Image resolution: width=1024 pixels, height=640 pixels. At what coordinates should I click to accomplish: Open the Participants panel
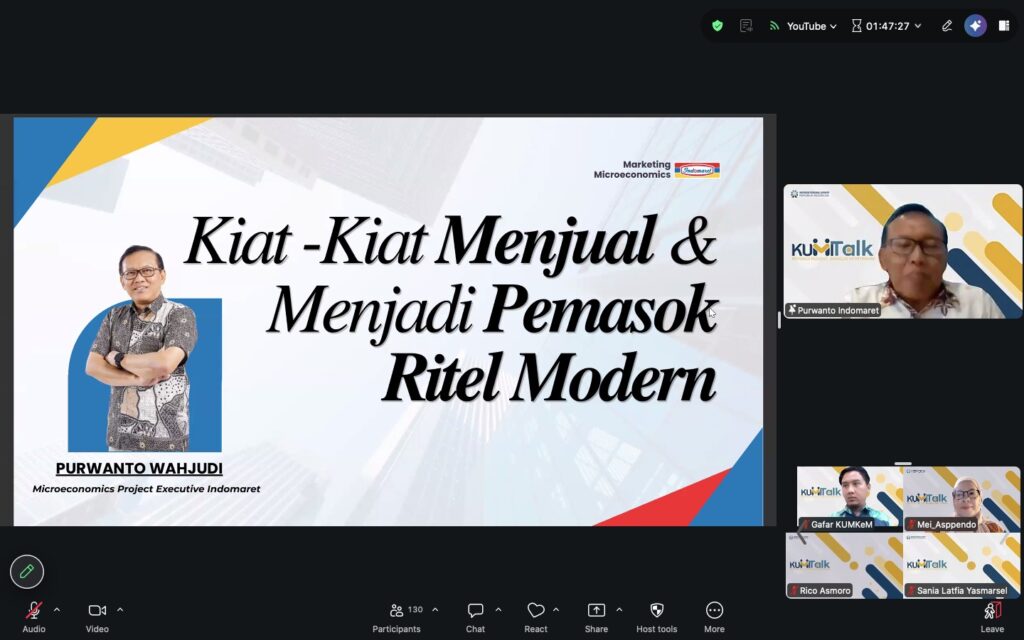point(396,617)
